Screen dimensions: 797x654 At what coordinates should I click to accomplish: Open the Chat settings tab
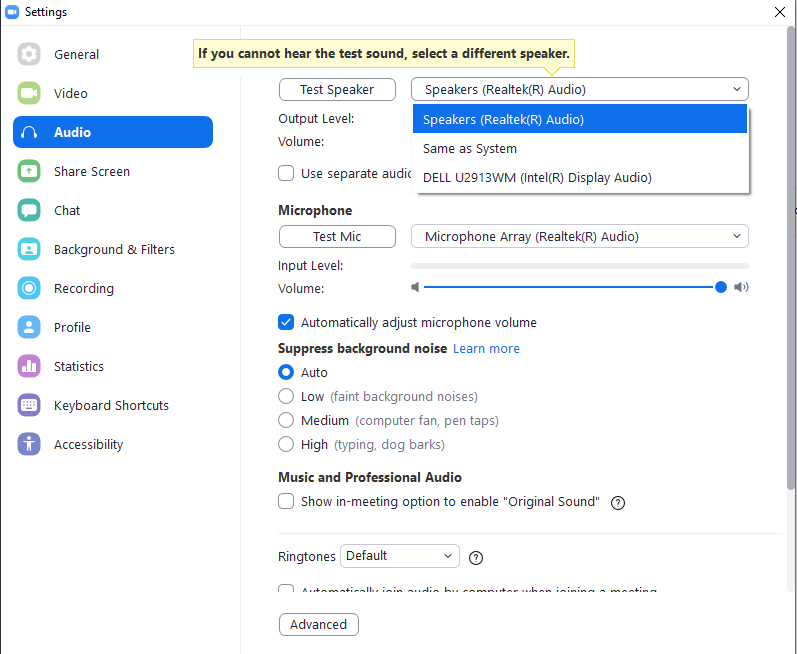point(113,210)
